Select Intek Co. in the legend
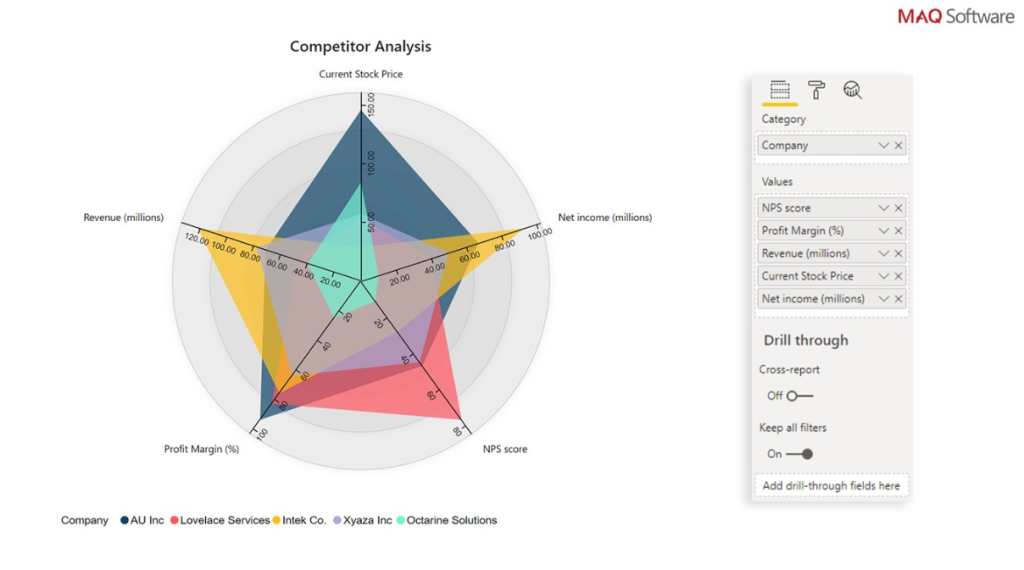This screenshot has height=570, width=1024. coord(304,520)
